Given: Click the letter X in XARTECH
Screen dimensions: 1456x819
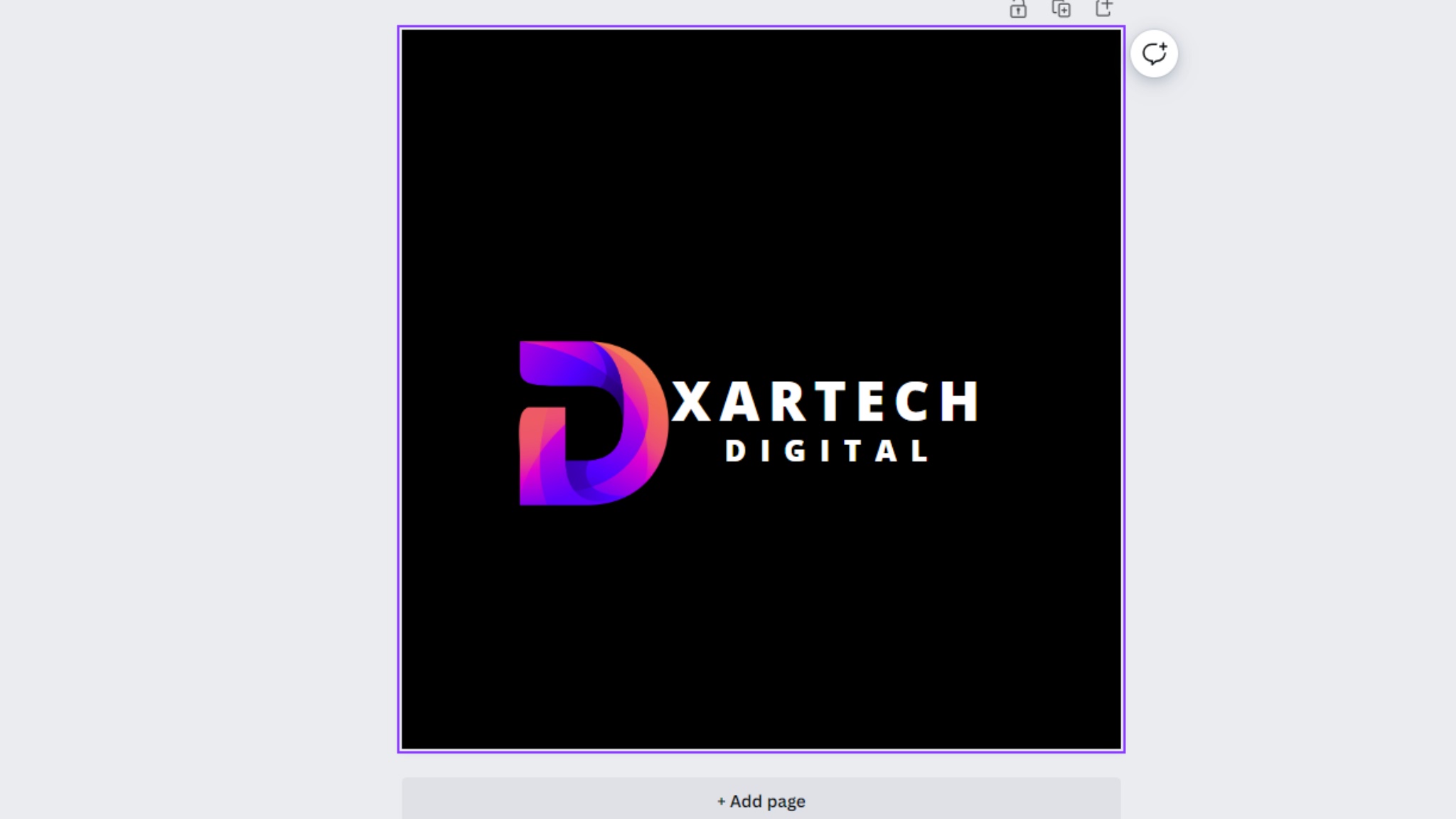Looking at the screenshot, I should tap(691, 402).
